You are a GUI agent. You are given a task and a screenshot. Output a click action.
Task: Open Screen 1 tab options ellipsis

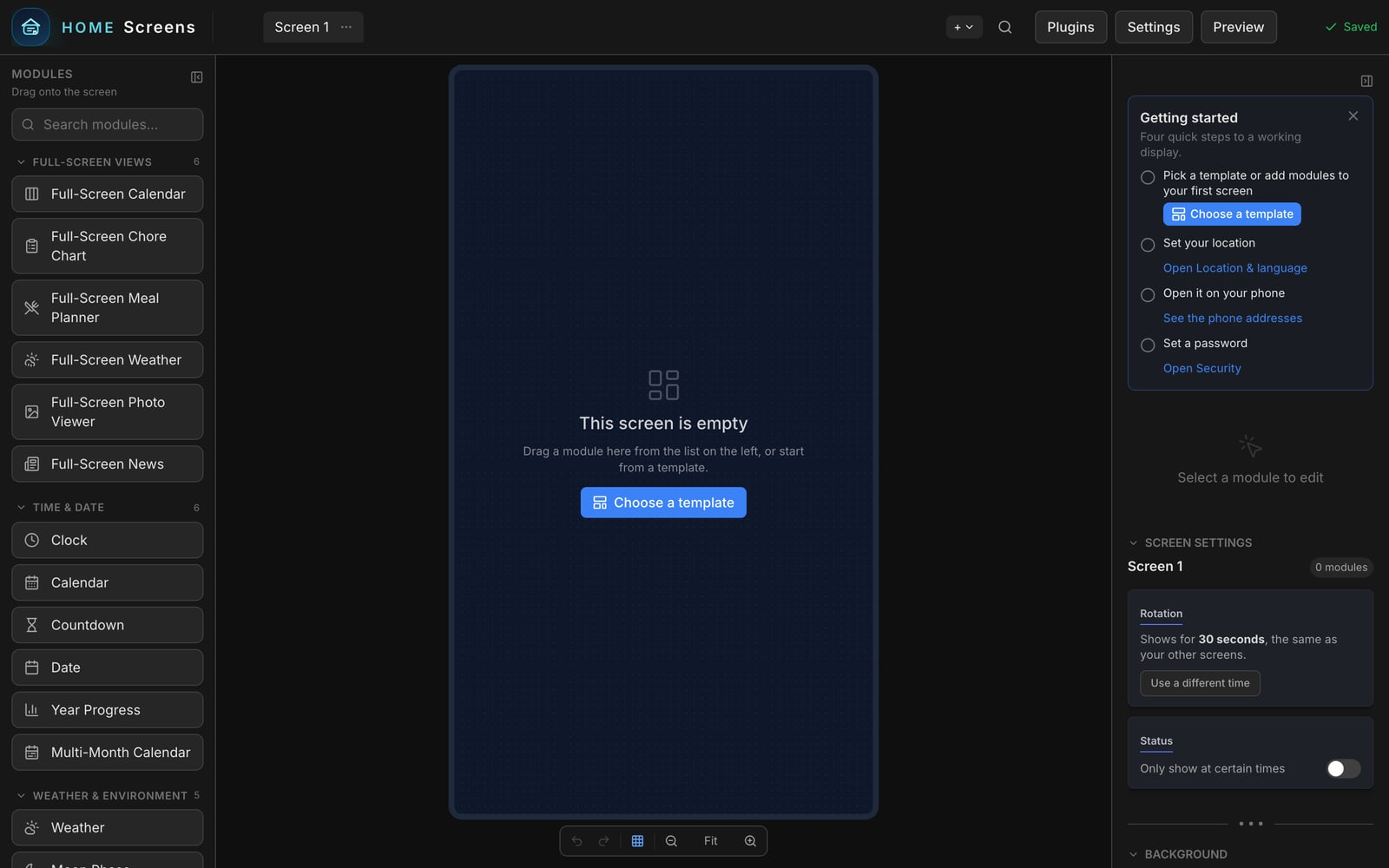(346, 27)
